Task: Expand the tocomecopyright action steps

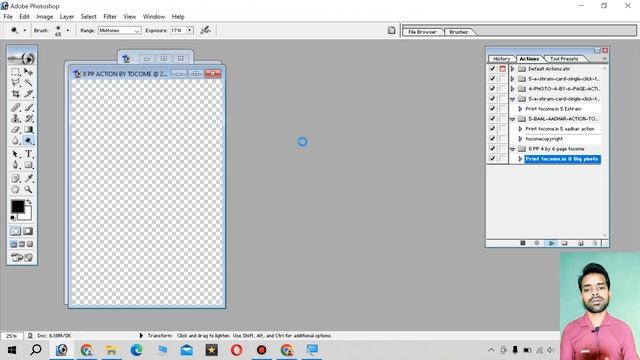Action: (520, 139)
